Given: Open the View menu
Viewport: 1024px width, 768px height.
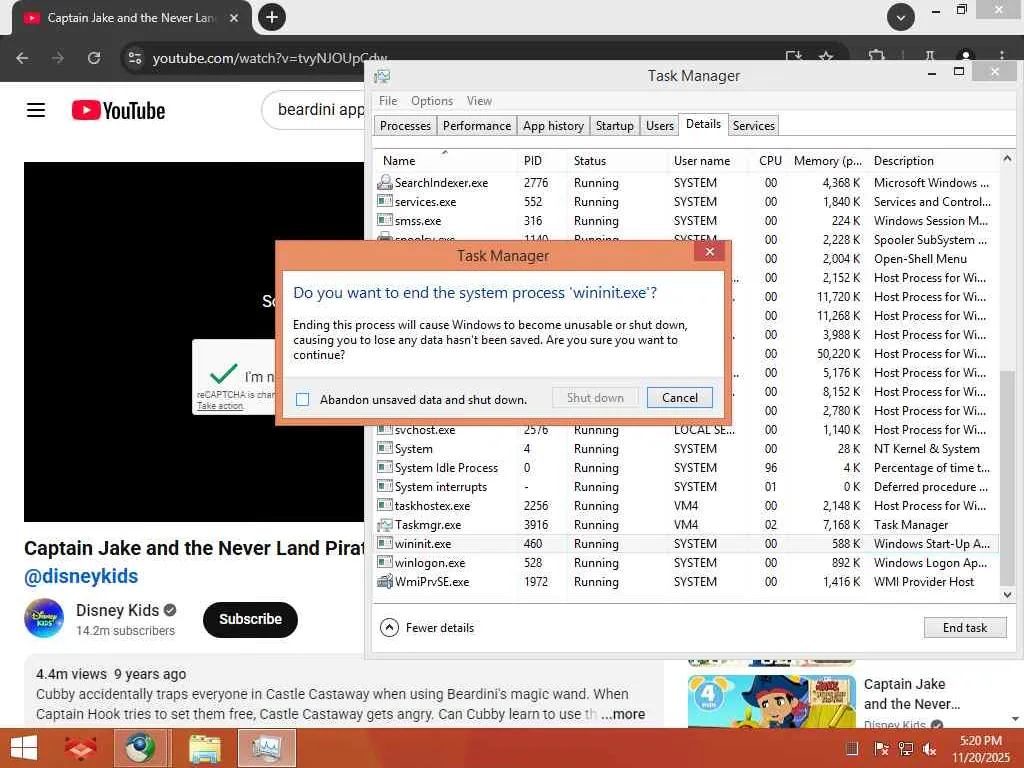Looking at the screenshot, I should (479, 101).
